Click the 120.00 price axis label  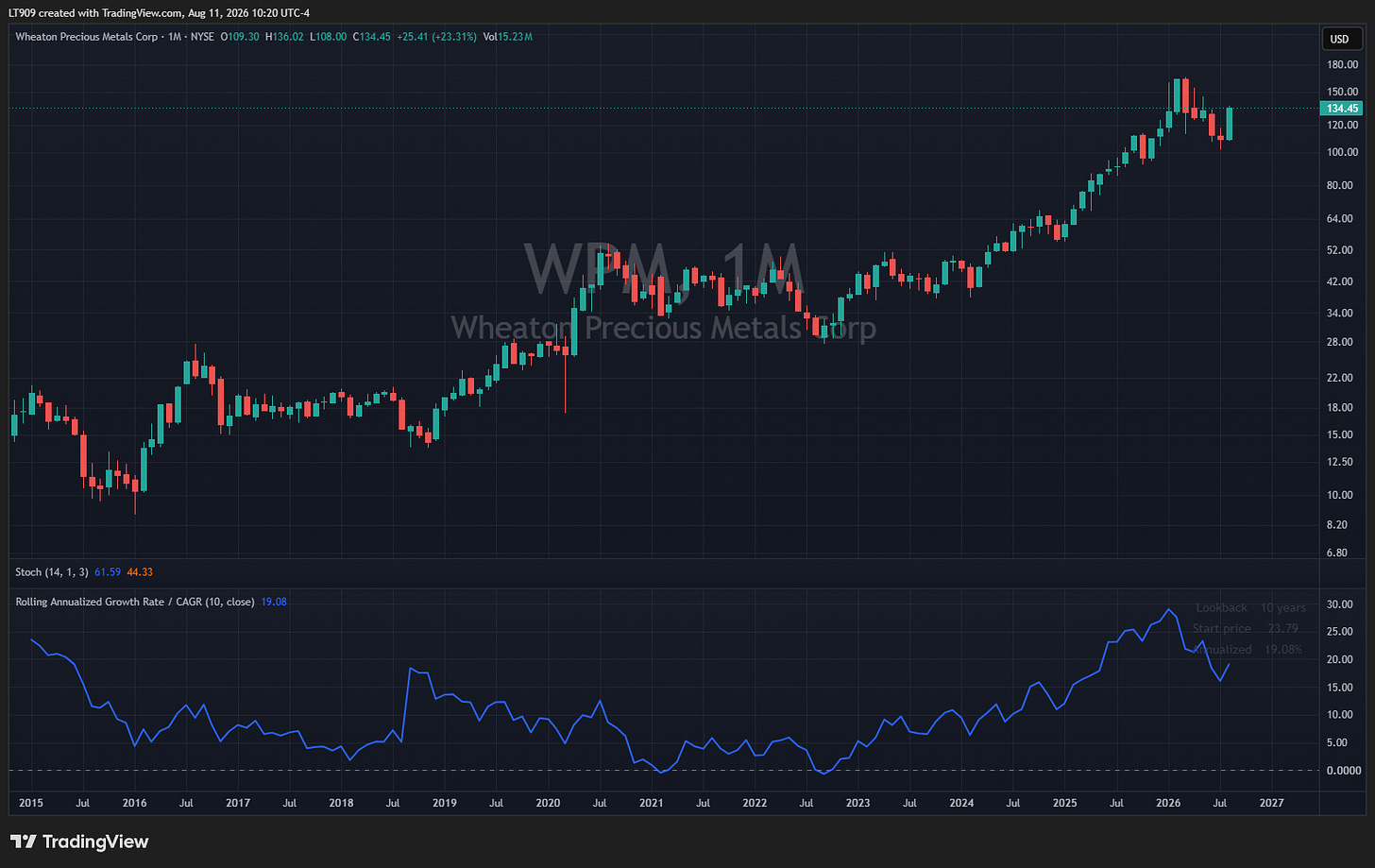pyautogui.click(x=1342, y=125)
